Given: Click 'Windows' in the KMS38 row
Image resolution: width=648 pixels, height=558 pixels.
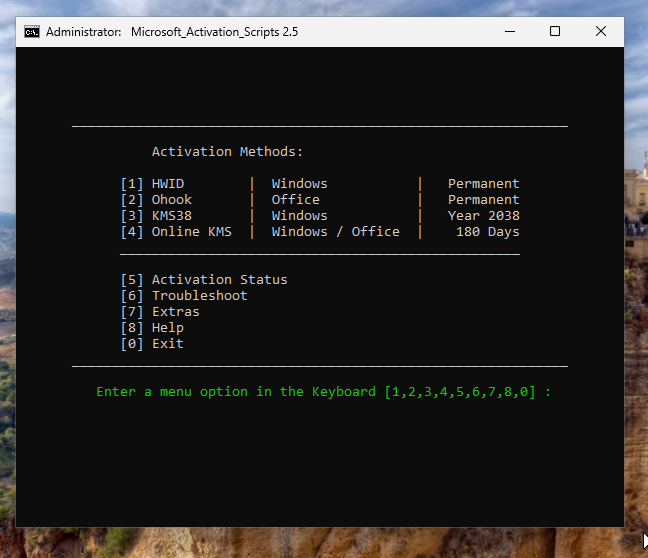Looking at the screenshot, I should pyautogui.click(x=300, y=216).
